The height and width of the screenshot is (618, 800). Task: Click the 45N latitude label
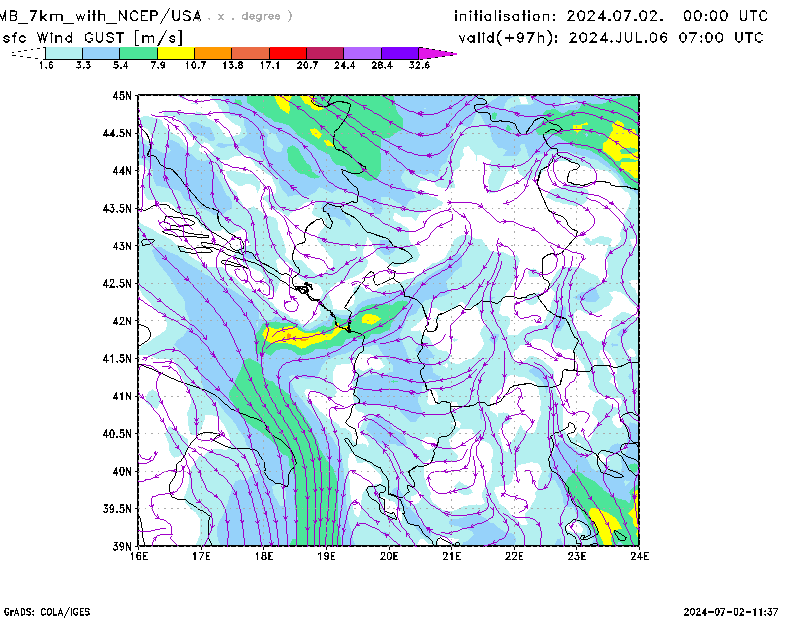coord(122,96)
